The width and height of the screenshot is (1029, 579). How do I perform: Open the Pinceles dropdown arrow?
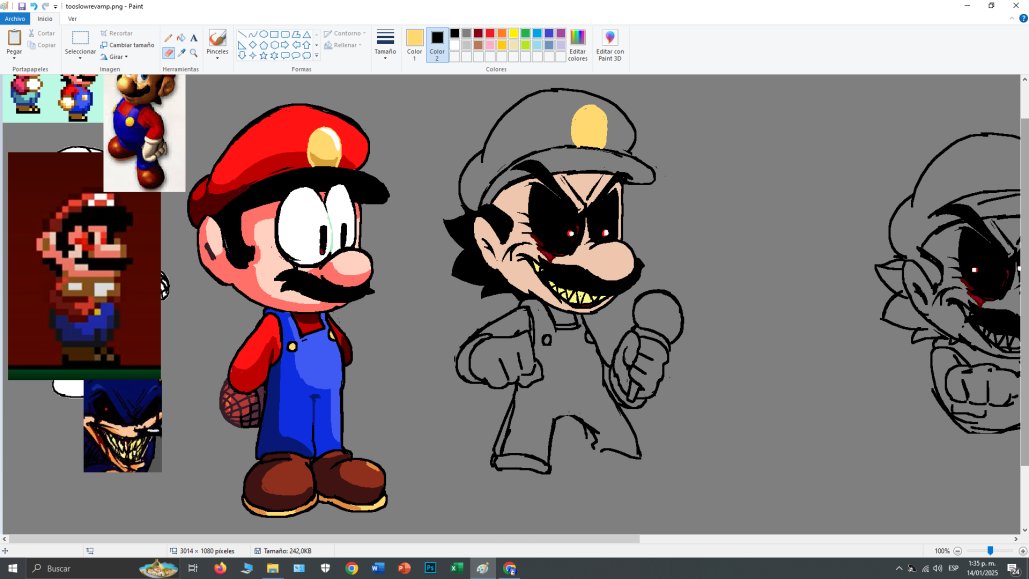(x=217, y=58)
